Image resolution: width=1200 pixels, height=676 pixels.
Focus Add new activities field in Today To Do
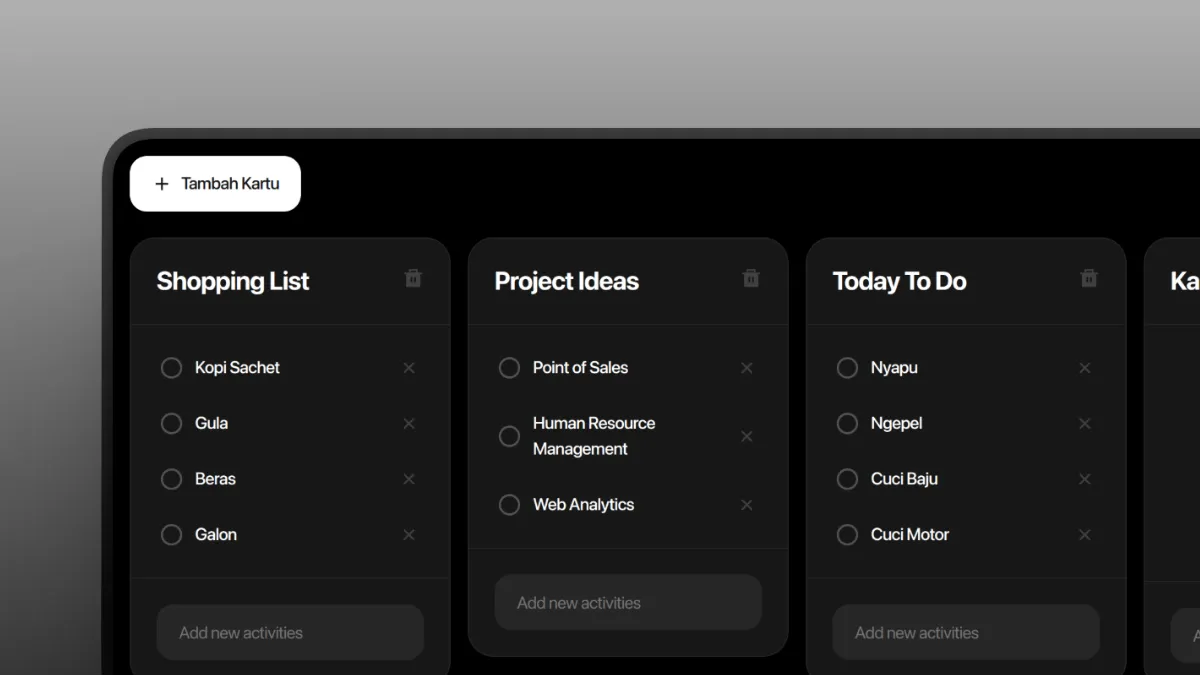point(966,632)
